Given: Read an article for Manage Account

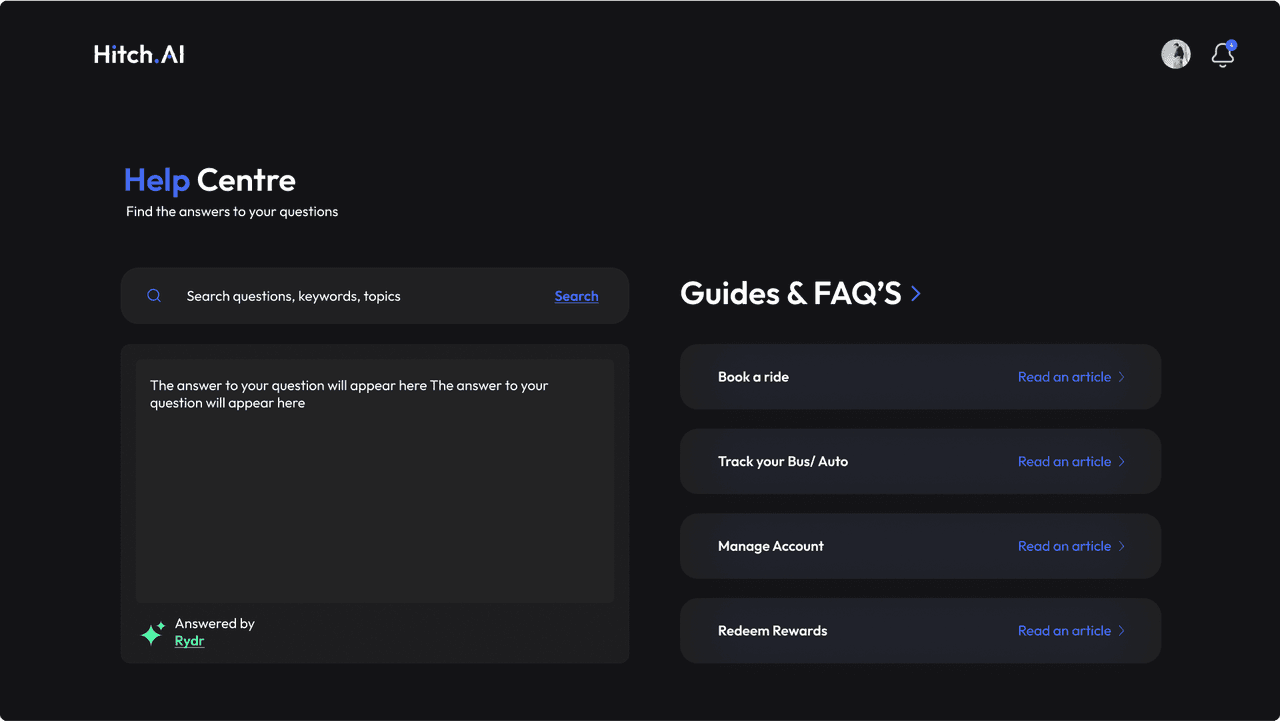Looking at the screenshot, I should (x=1064, y=546).
